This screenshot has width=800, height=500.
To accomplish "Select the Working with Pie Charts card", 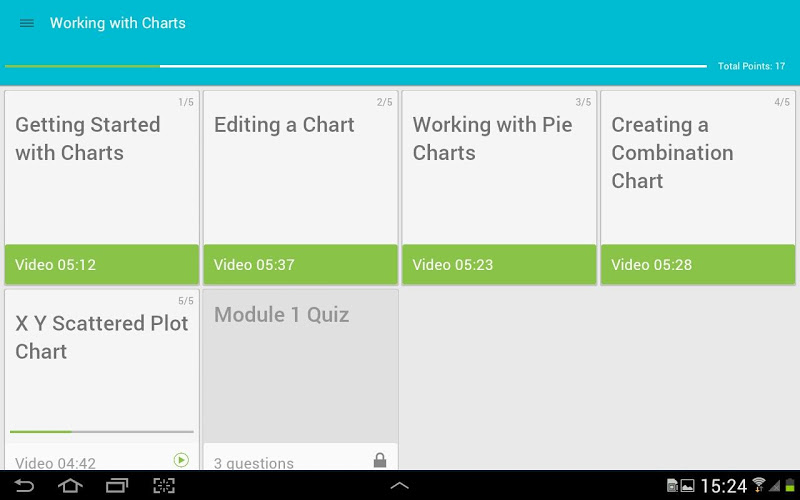I will pyautogui.click(x=499, y=168).
